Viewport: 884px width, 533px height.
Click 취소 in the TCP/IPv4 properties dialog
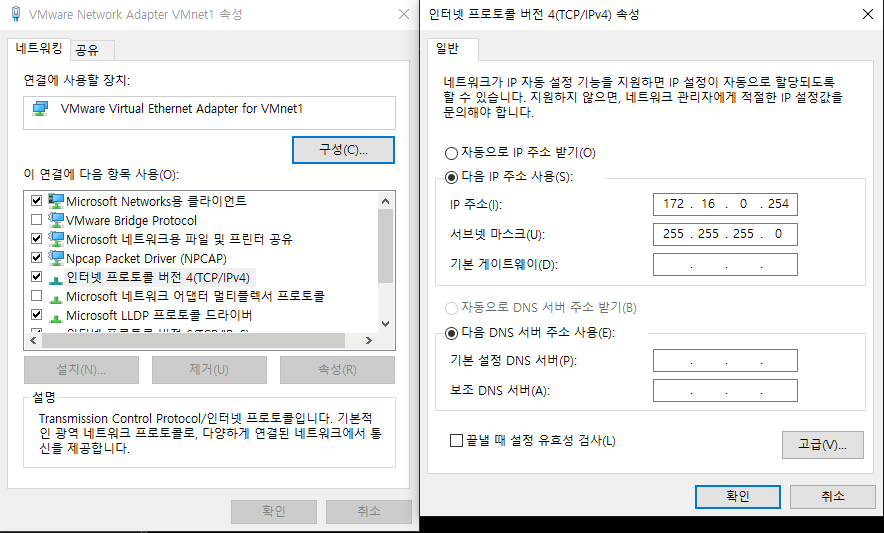833,496
